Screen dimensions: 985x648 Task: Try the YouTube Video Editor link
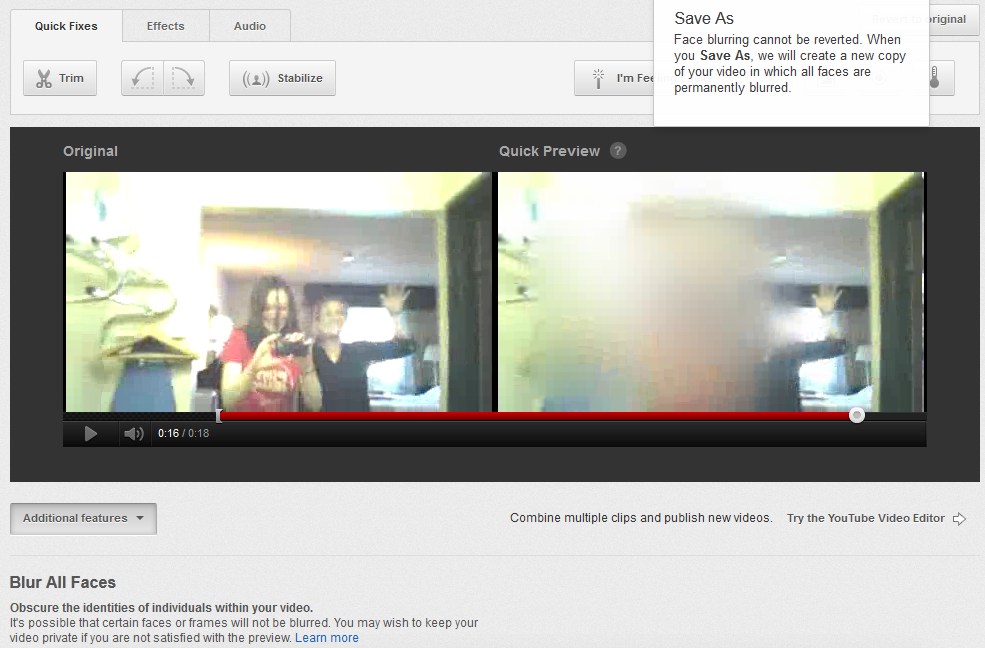coord(866,518)
